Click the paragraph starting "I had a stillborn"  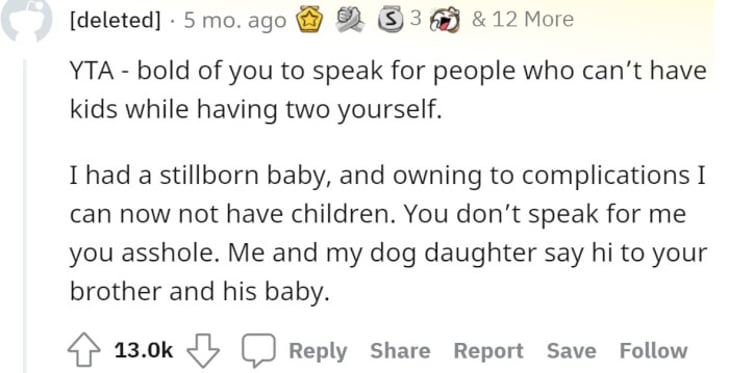tap(388, 233)
